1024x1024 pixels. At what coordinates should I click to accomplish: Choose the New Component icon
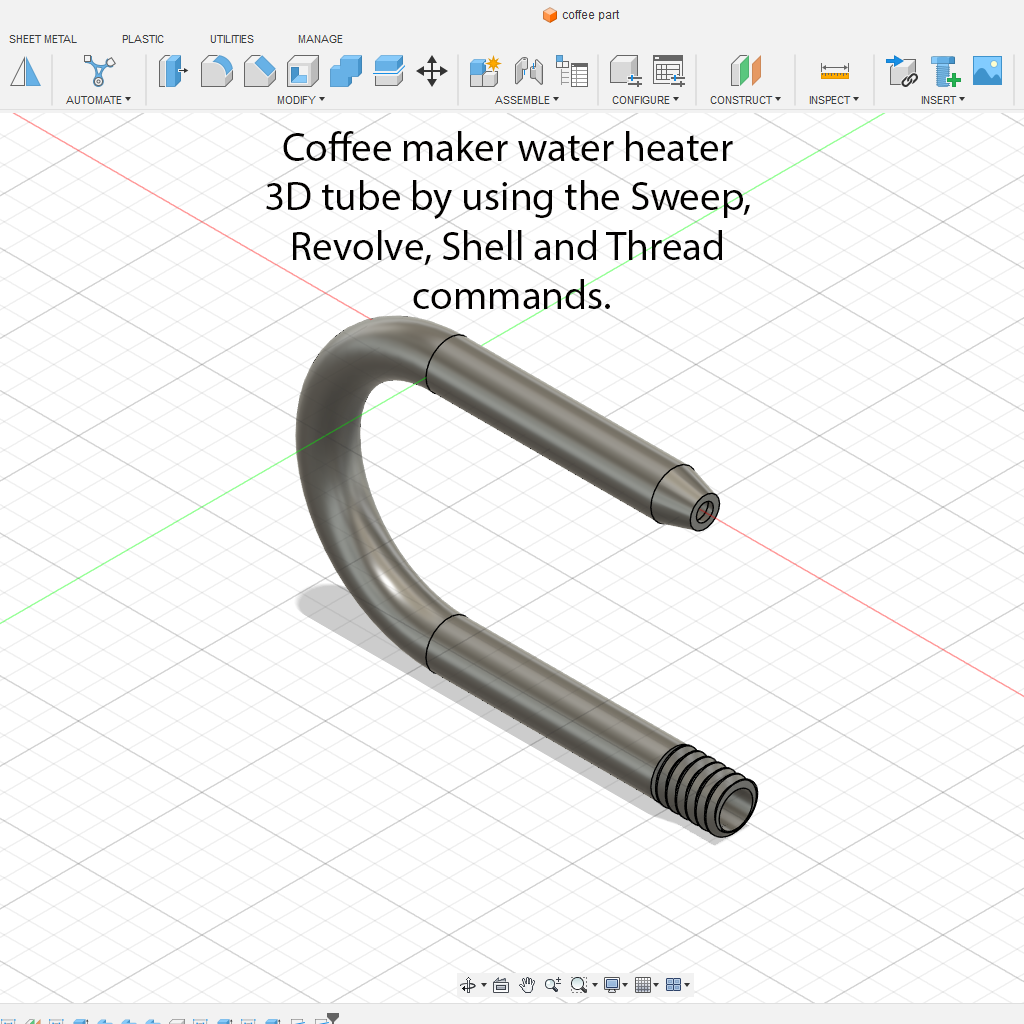tap(485, 71)
